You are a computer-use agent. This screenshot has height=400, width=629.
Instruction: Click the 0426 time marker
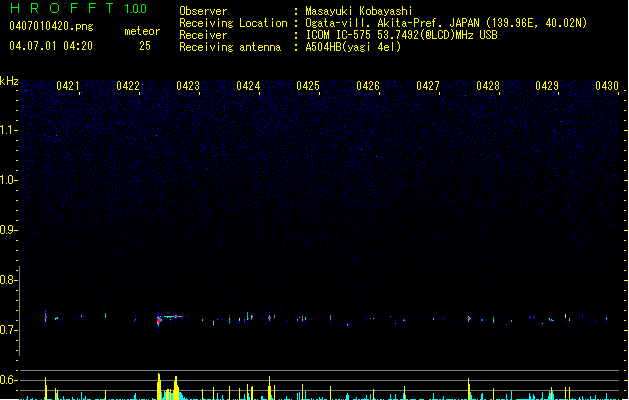click(368, 86)
